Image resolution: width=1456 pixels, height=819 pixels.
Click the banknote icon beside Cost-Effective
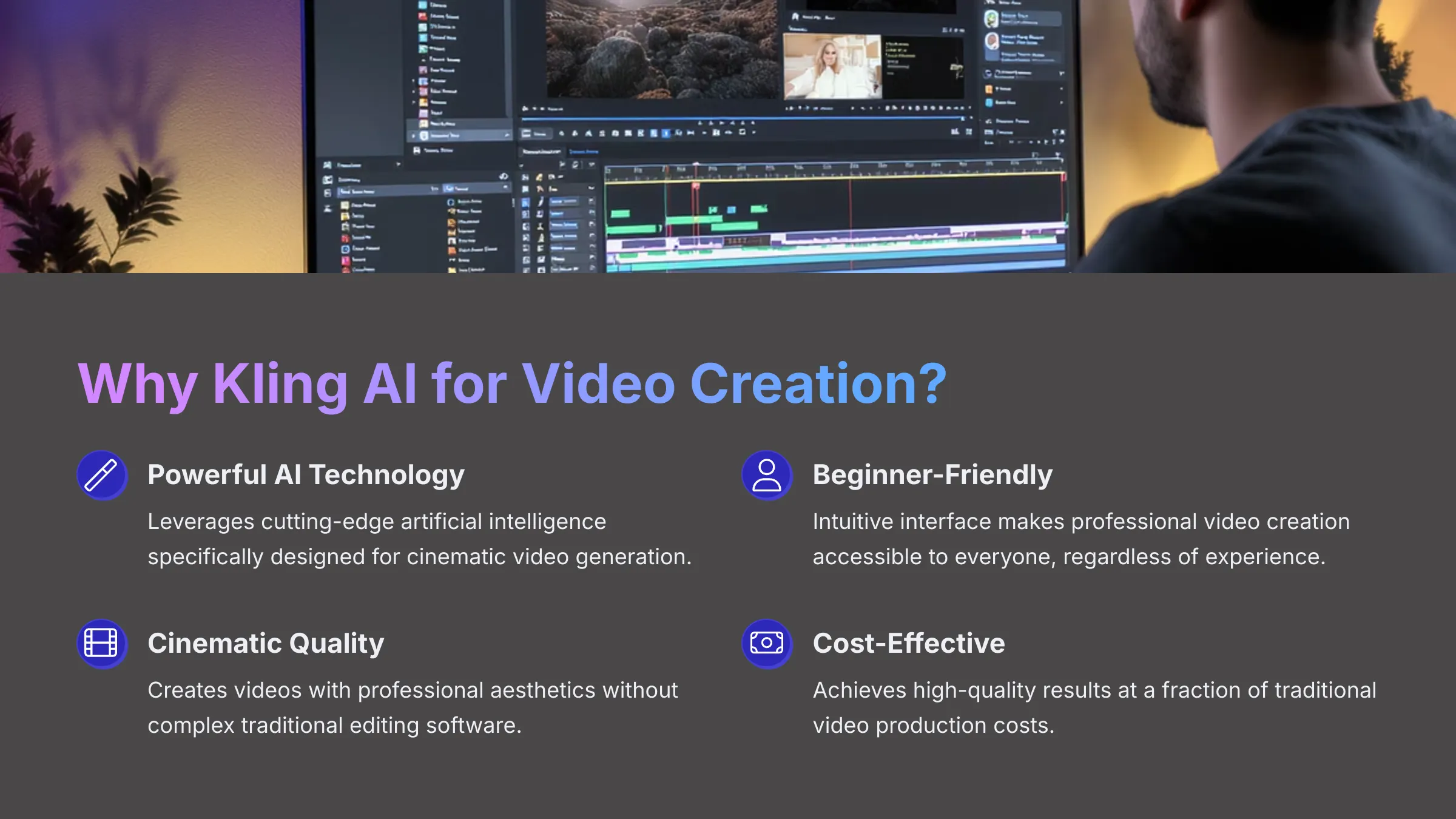click(767, 643)
